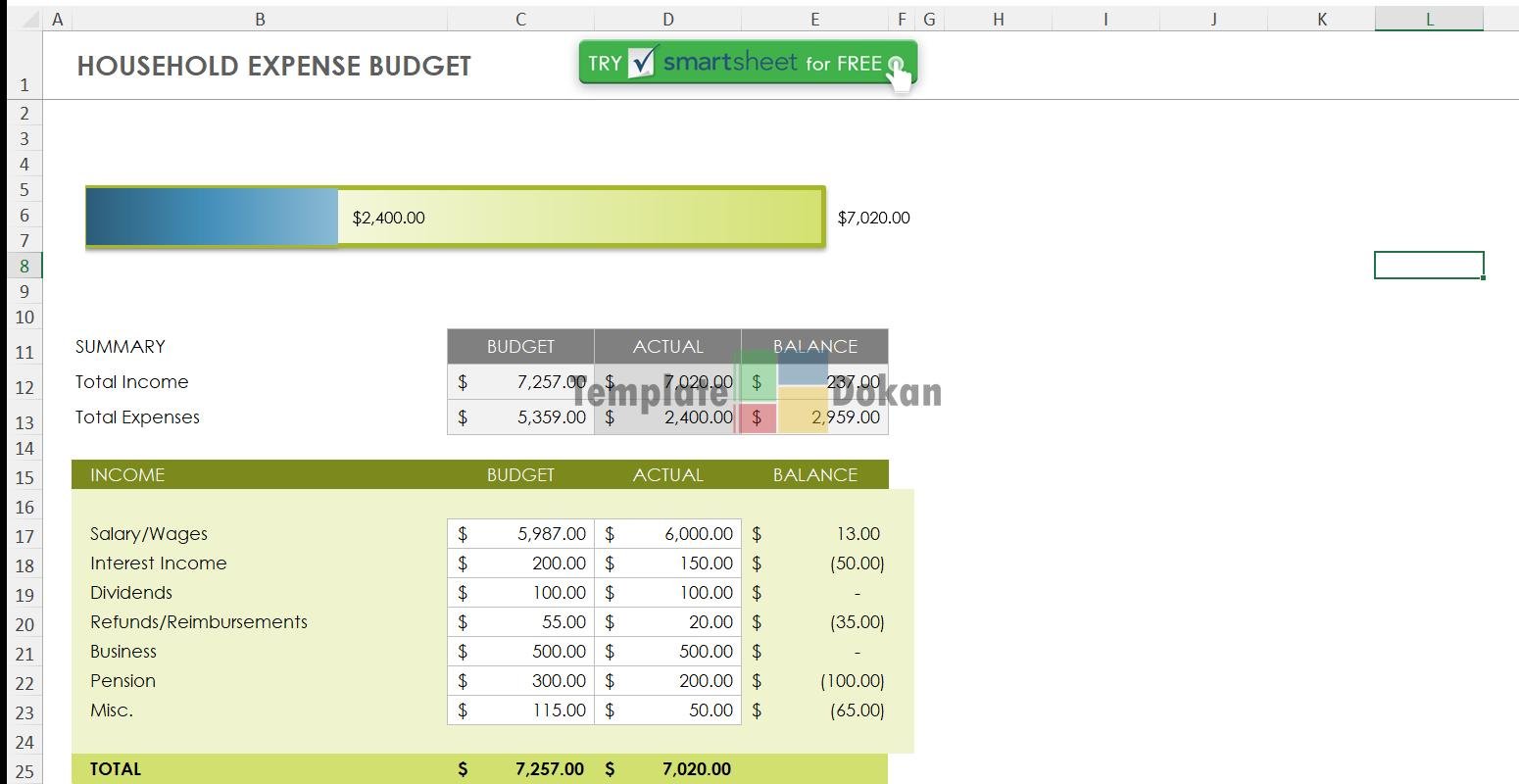This screenshot has width=1519, height=784.
Task: Select row 17 header
Action: [x=24, y=536]
